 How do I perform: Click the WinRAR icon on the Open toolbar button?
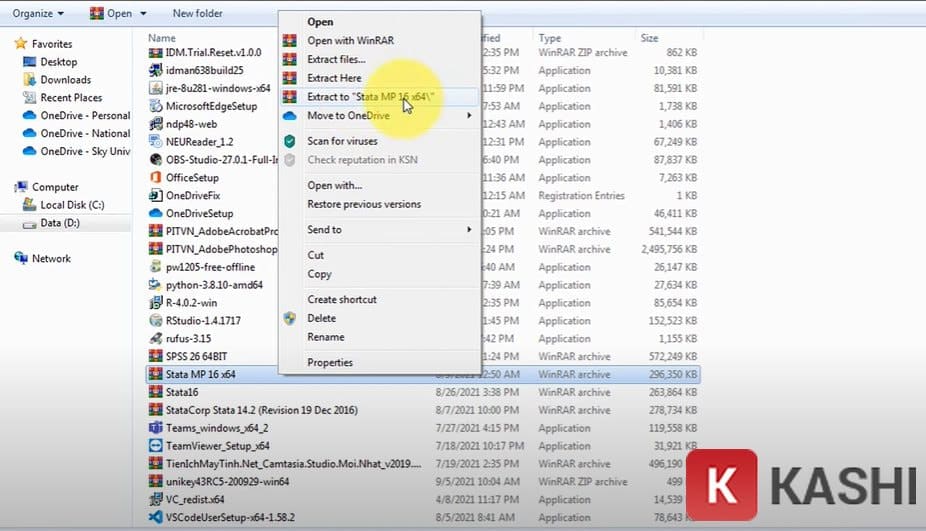(96, 13)
